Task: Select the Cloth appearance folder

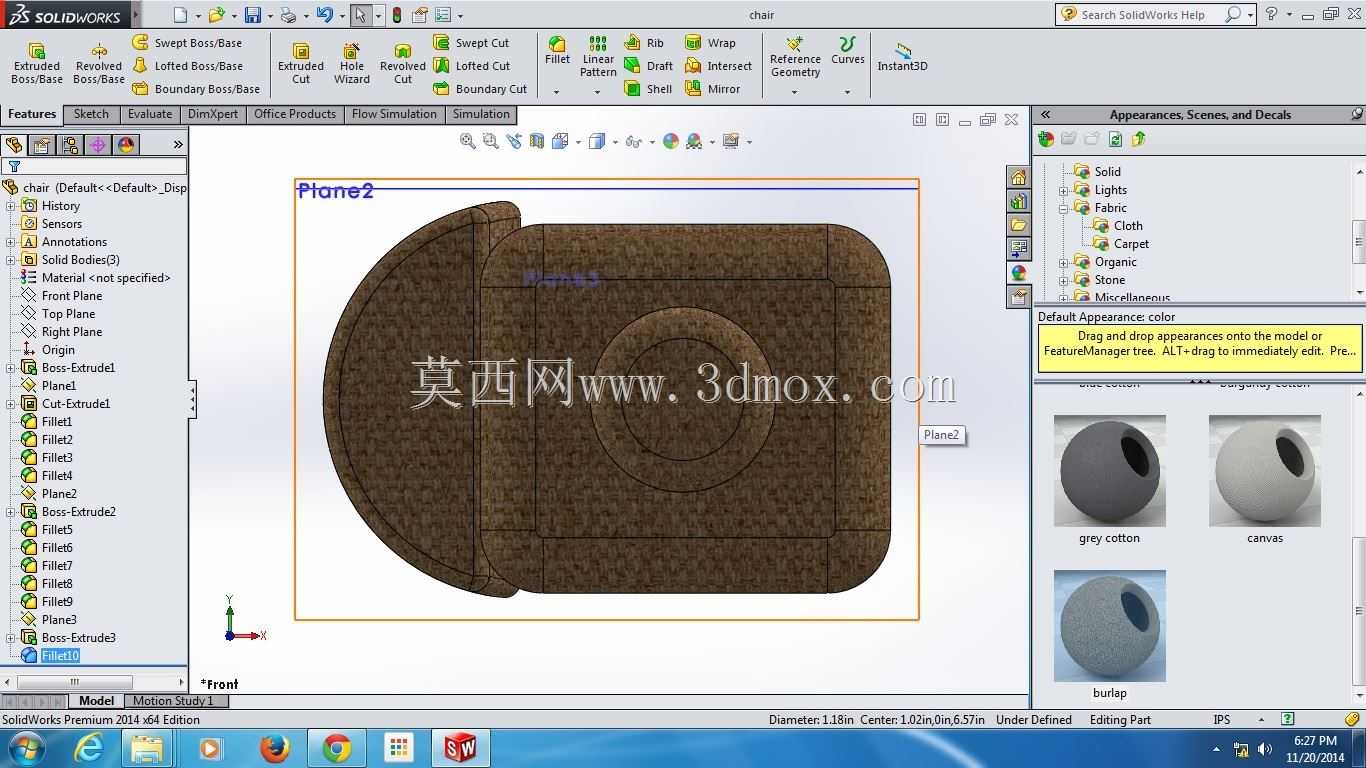Action: point(1118,226)
